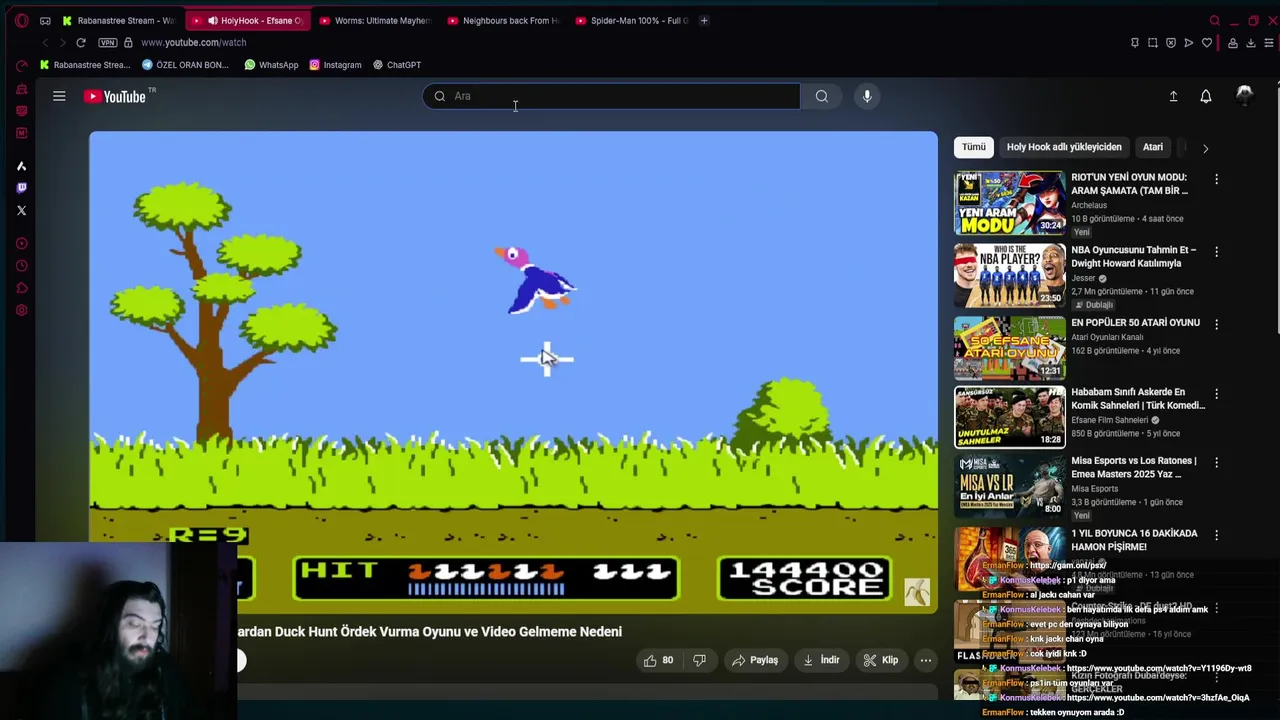Bookmark the page with the heart icon

1207,42
